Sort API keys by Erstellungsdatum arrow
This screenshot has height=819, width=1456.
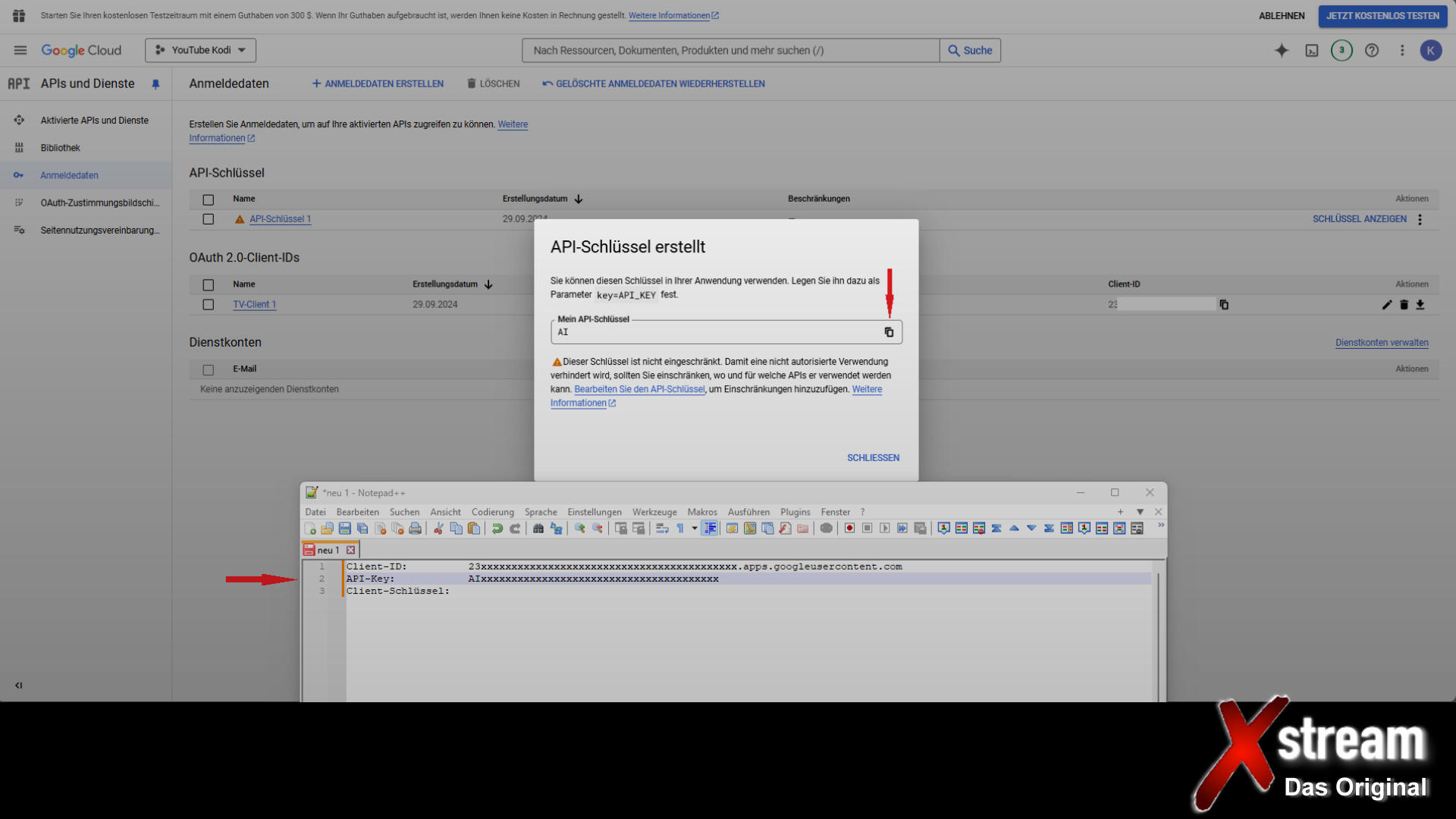point(579,199)
